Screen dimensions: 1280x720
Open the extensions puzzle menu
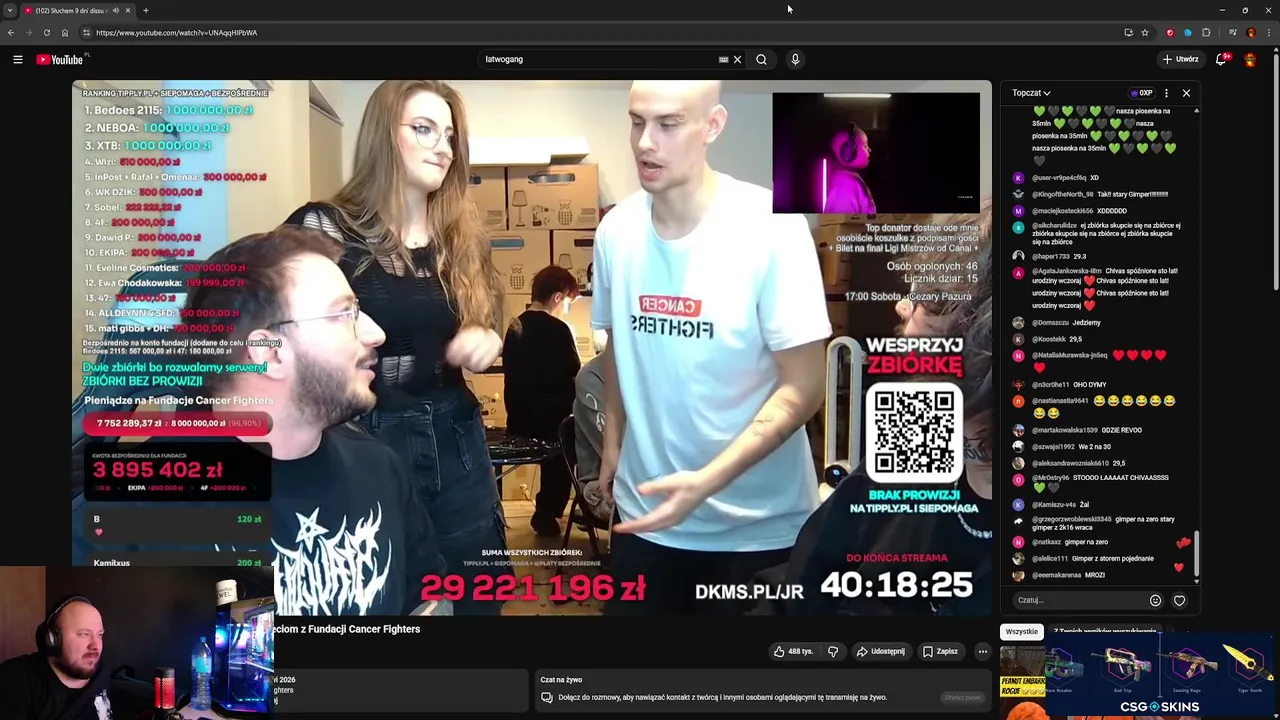click(x=1206, y=32)
